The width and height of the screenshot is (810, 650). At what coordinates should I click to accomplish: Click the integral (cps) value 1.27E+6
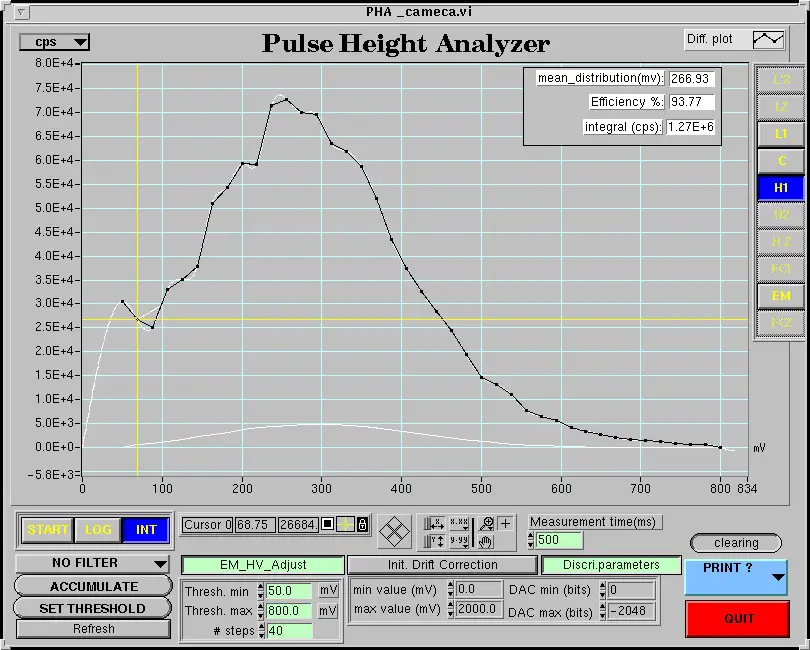pyautogui.click(x=691, y=127)
